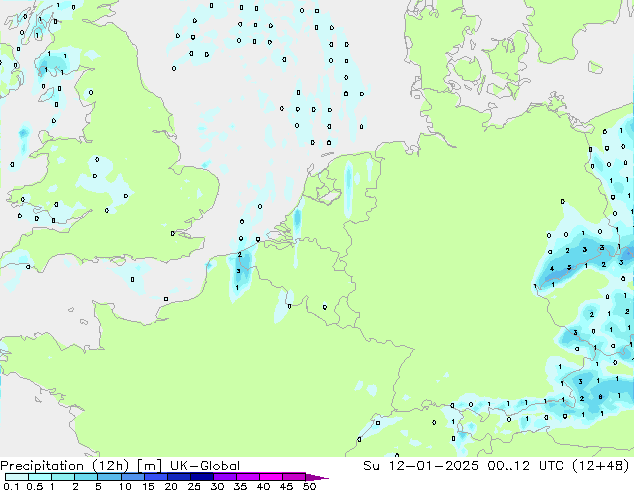Click the '0.5' legend scale value
The height and width of the screenshot is (490, 634).
[x=34, y=486]
